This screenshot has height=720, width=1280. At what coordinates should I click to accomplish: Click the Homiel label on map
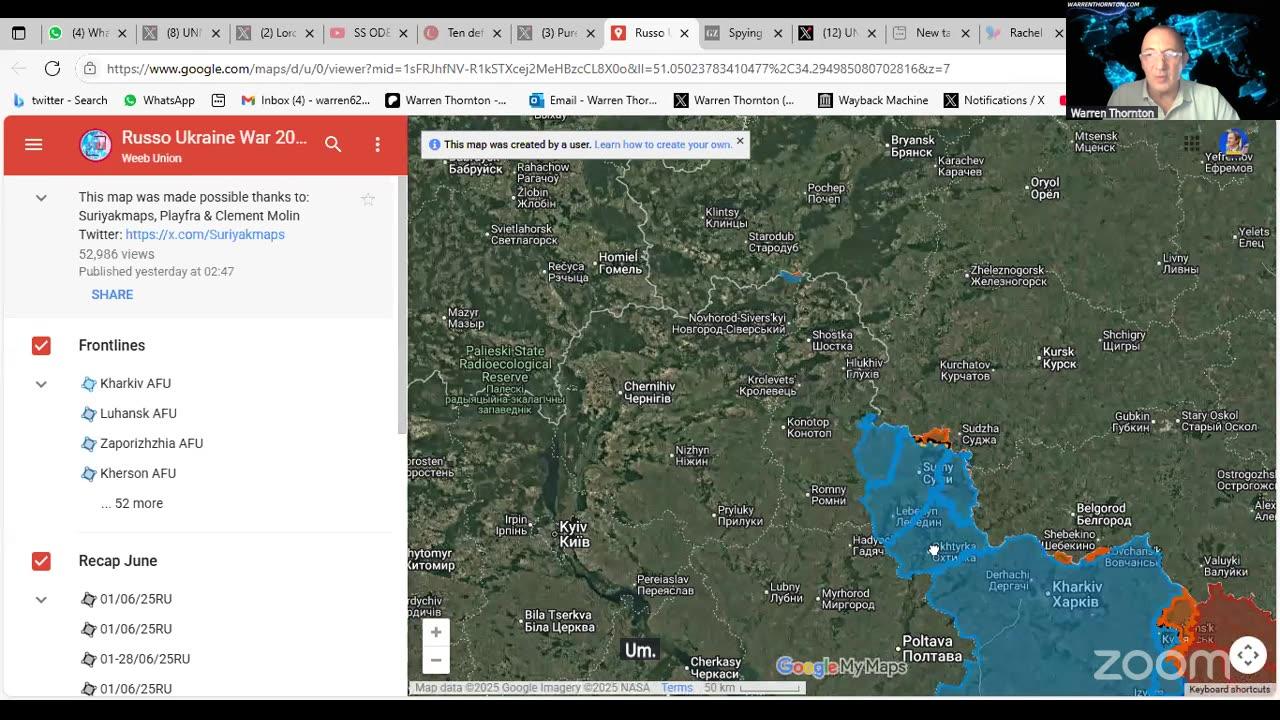(x=619, y=263)
